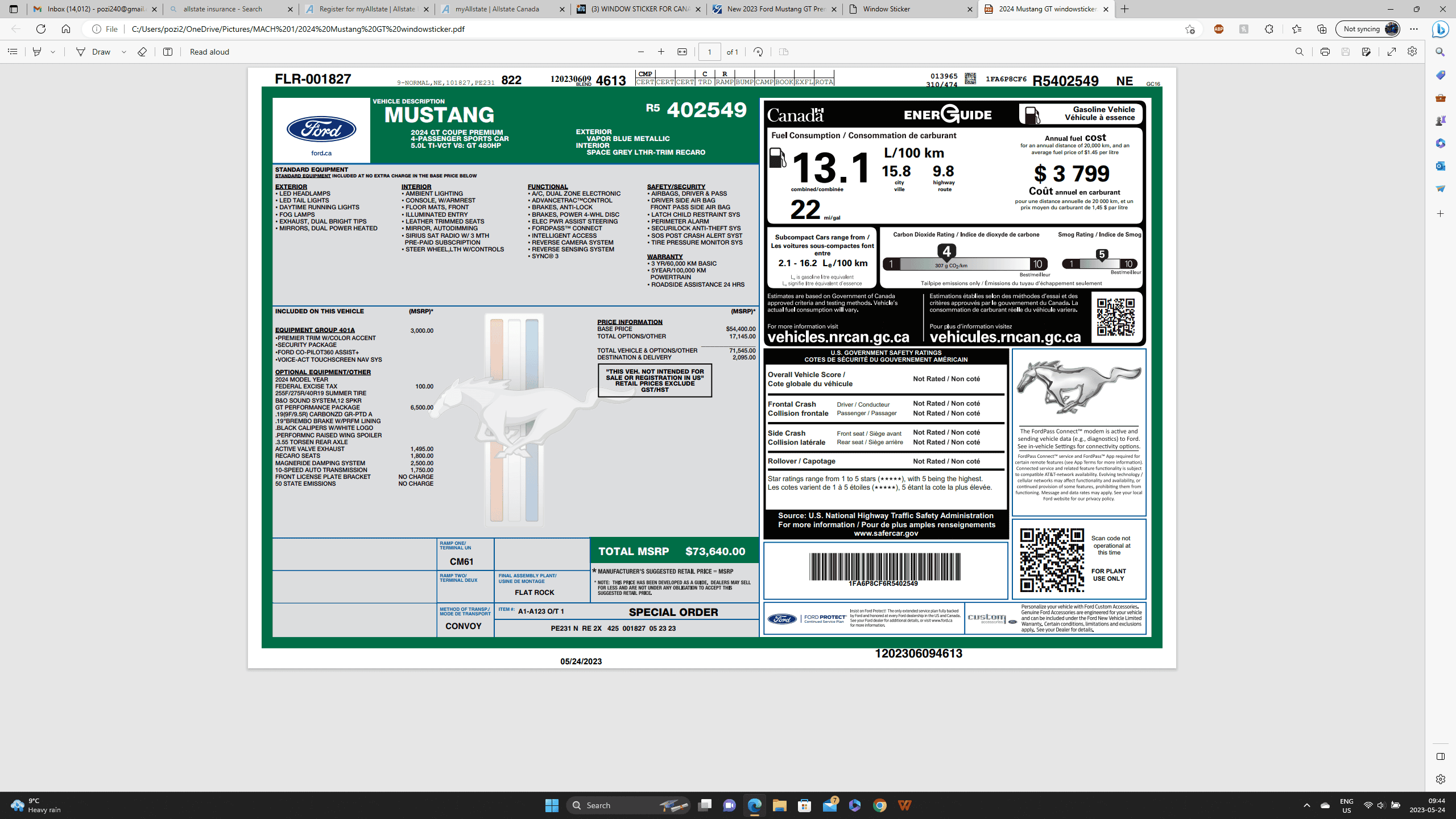Screen dimensions: 1456x819
Task: Open the Bing Copilot sidebar
Action: click(x=1440, y=29)
